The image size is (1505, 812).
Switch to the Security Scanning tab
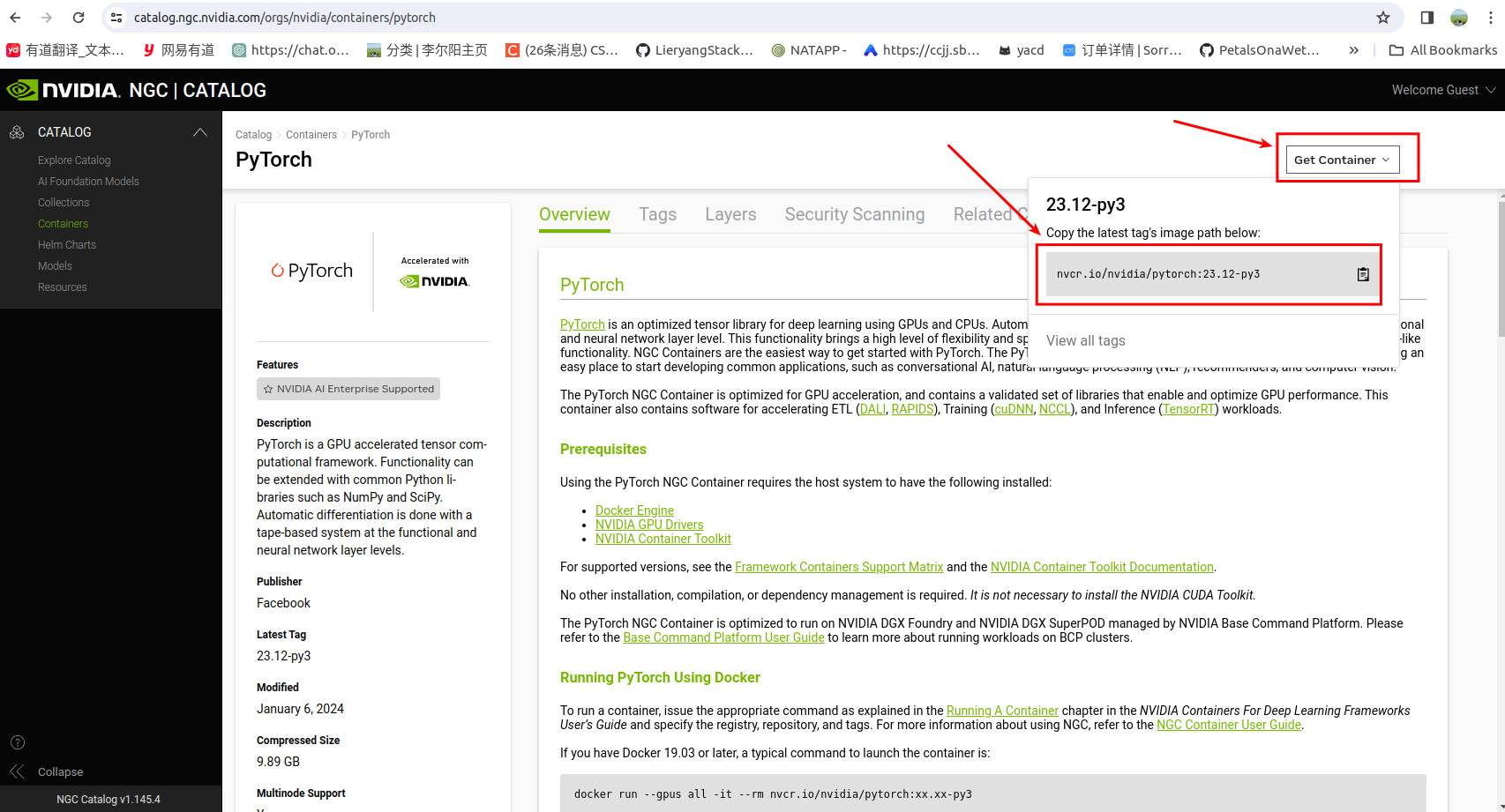855,214
